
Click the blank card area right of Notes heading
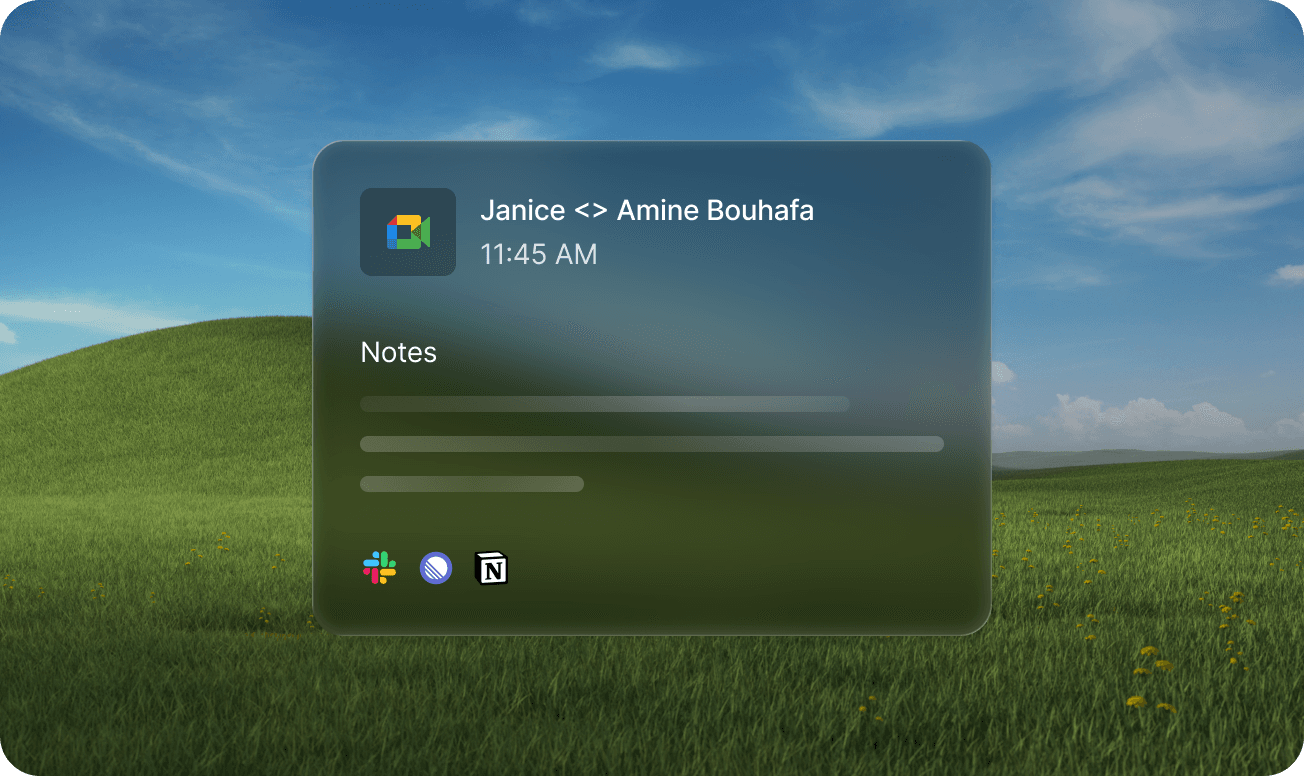pos(700,353)
